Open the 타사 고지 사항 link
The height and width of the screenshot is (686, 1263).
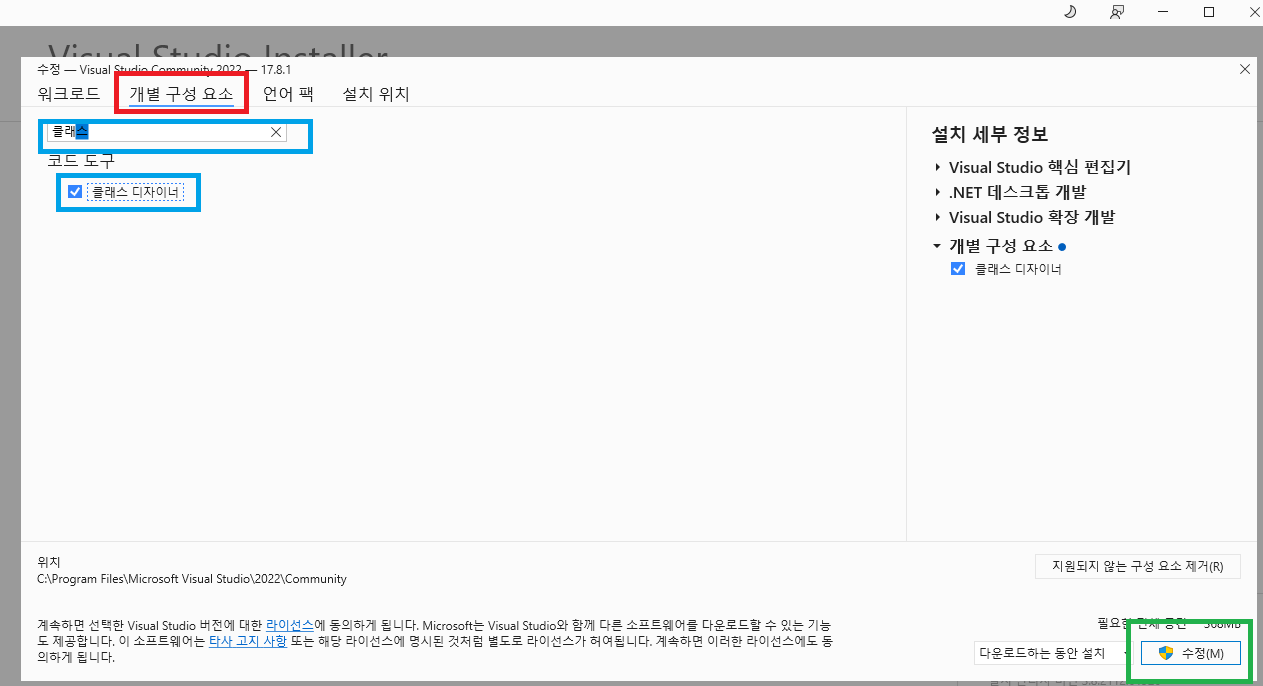(248, 641)
